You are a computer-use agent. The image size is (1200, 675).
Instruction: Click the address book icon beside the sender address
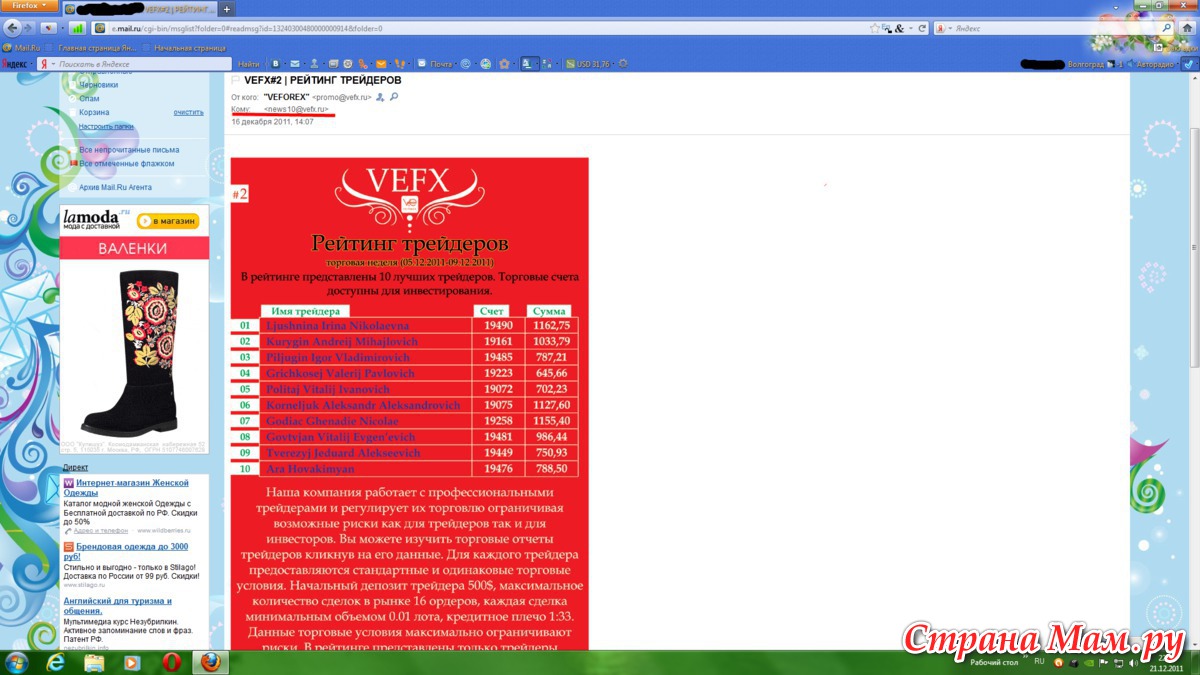tap(380, 97)
